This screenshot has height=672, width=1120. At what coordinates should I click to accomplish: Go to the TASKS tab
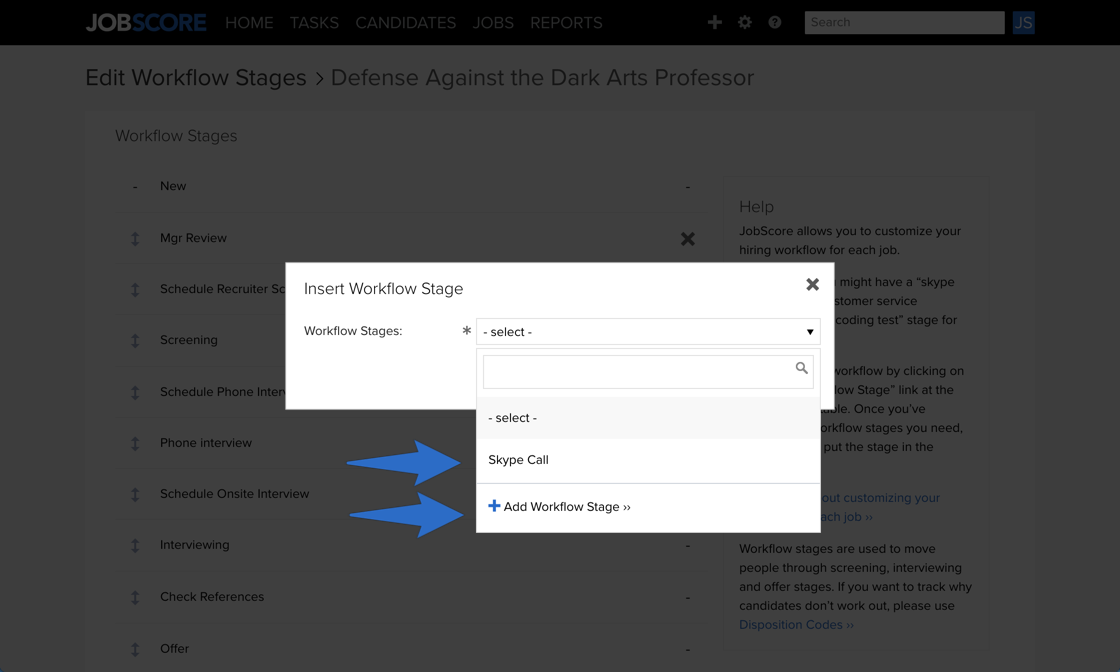314,23
